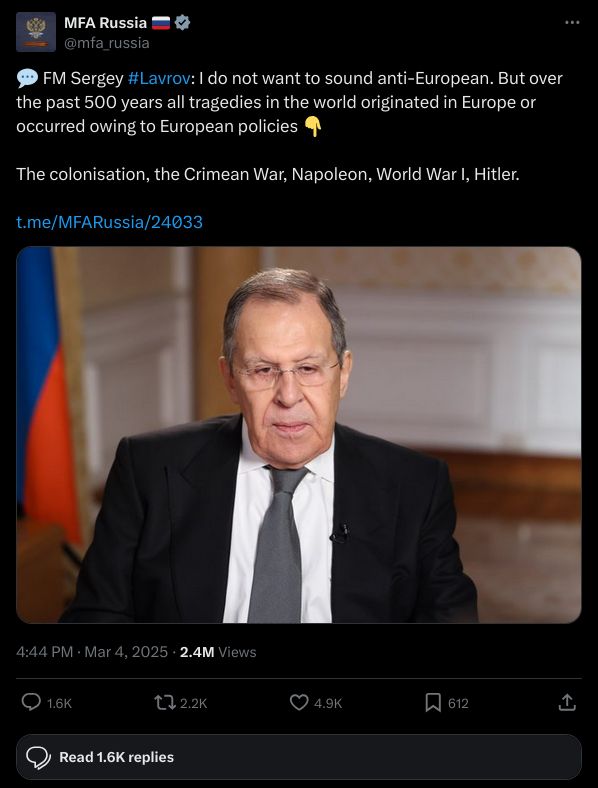Repost the tweet using retweet icon
Image resolution: width=598 pixels, height=788 pixels.
coord(165,703)
